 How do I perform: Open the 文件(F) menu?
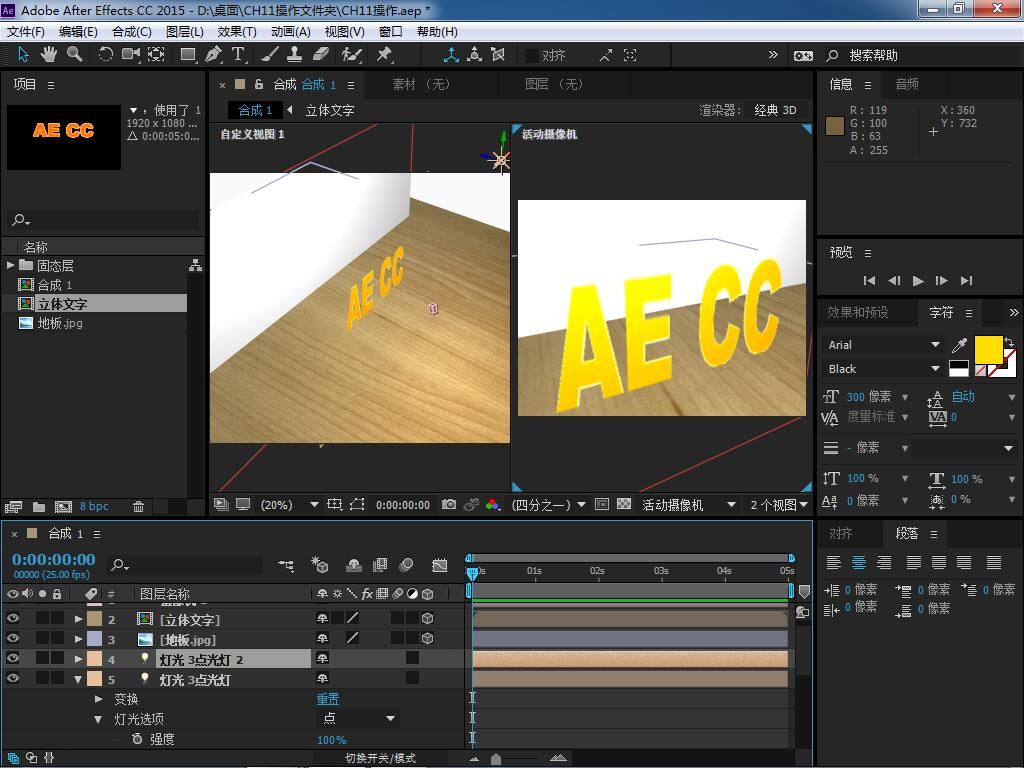[25, 31]
